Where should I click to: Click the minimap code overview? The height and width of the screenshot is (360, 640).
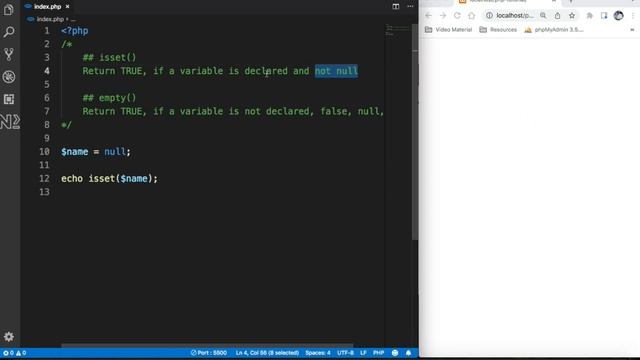(x=397, y=31)
